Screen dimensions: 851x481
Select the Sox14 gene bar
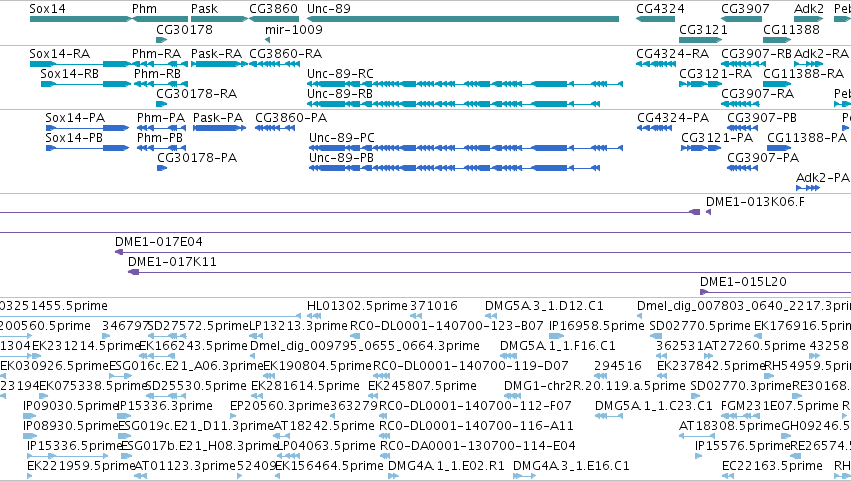click(x=80, y=19)
